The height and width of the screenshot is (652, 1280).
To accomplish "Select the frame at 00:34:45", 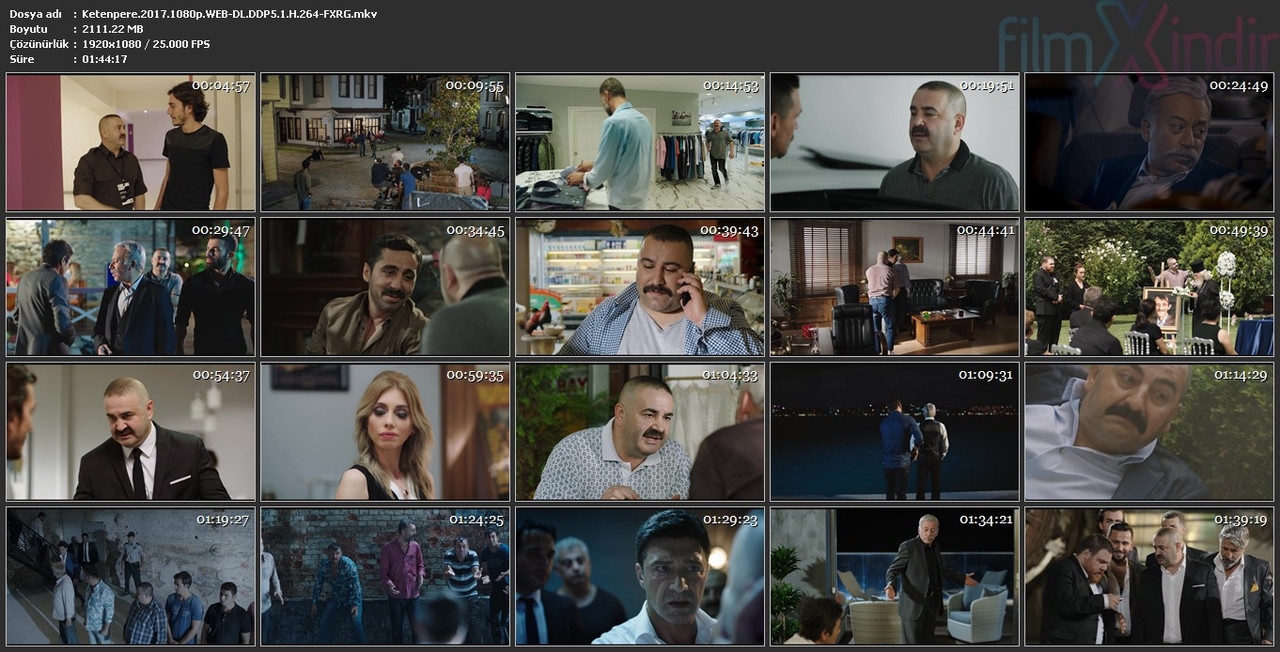I will click(385, 287).
